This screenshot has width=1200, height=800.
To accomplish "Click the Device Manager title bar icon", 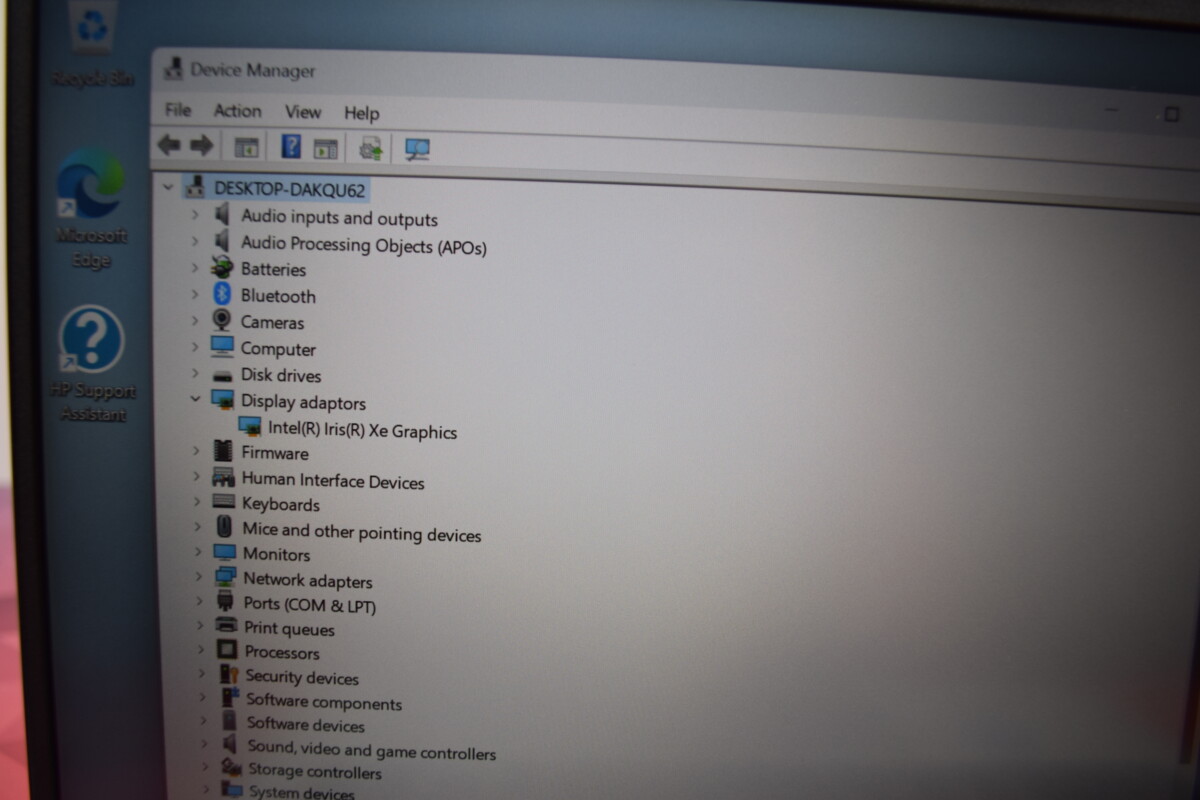I will pyautogui.click(x=174, y=70).
